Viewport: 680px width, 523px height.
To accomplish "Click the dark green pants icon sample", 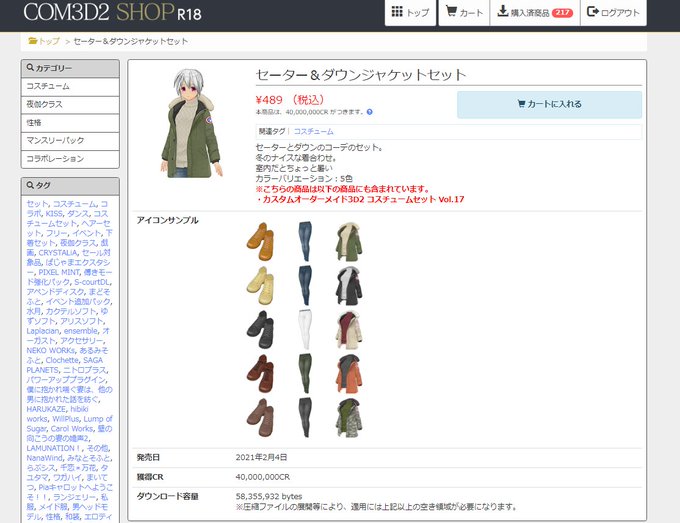I will pyautogui.click(x=305, y=373).
